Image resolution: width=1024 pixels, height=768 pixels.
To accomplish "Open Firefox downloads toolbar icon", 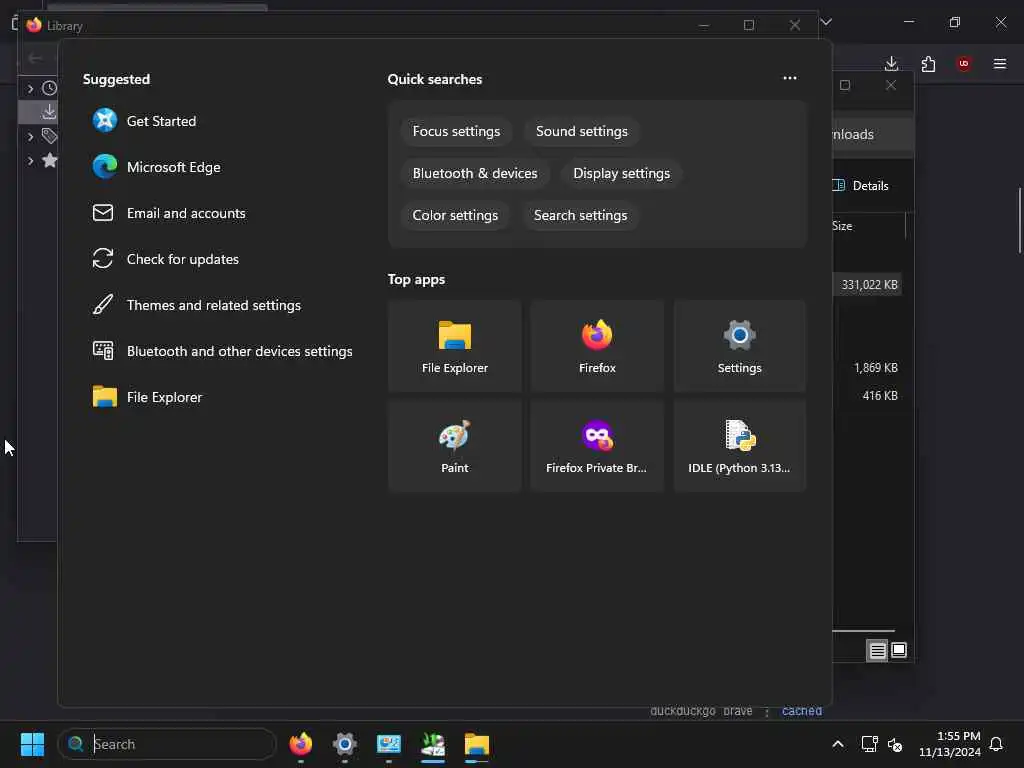I will pos(891,63).
